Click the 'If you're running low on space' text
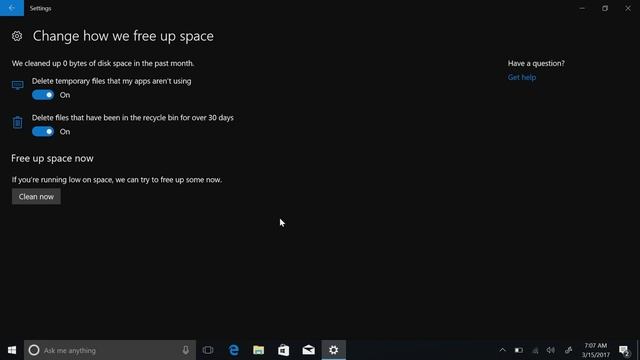 (117, 180)
